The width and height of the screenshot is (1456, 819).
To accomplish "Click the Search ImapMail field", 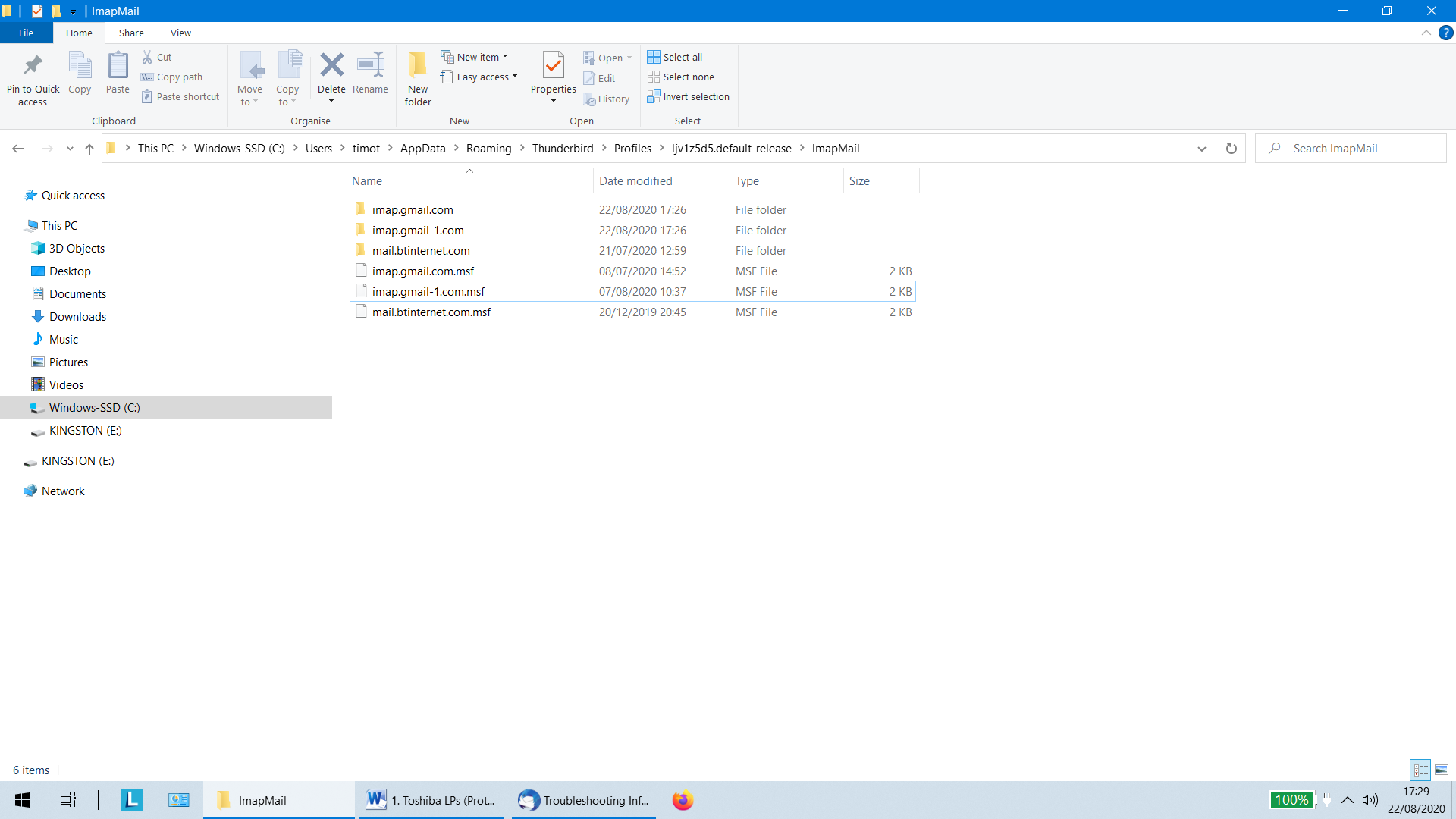I will (x=1351, y=149).
